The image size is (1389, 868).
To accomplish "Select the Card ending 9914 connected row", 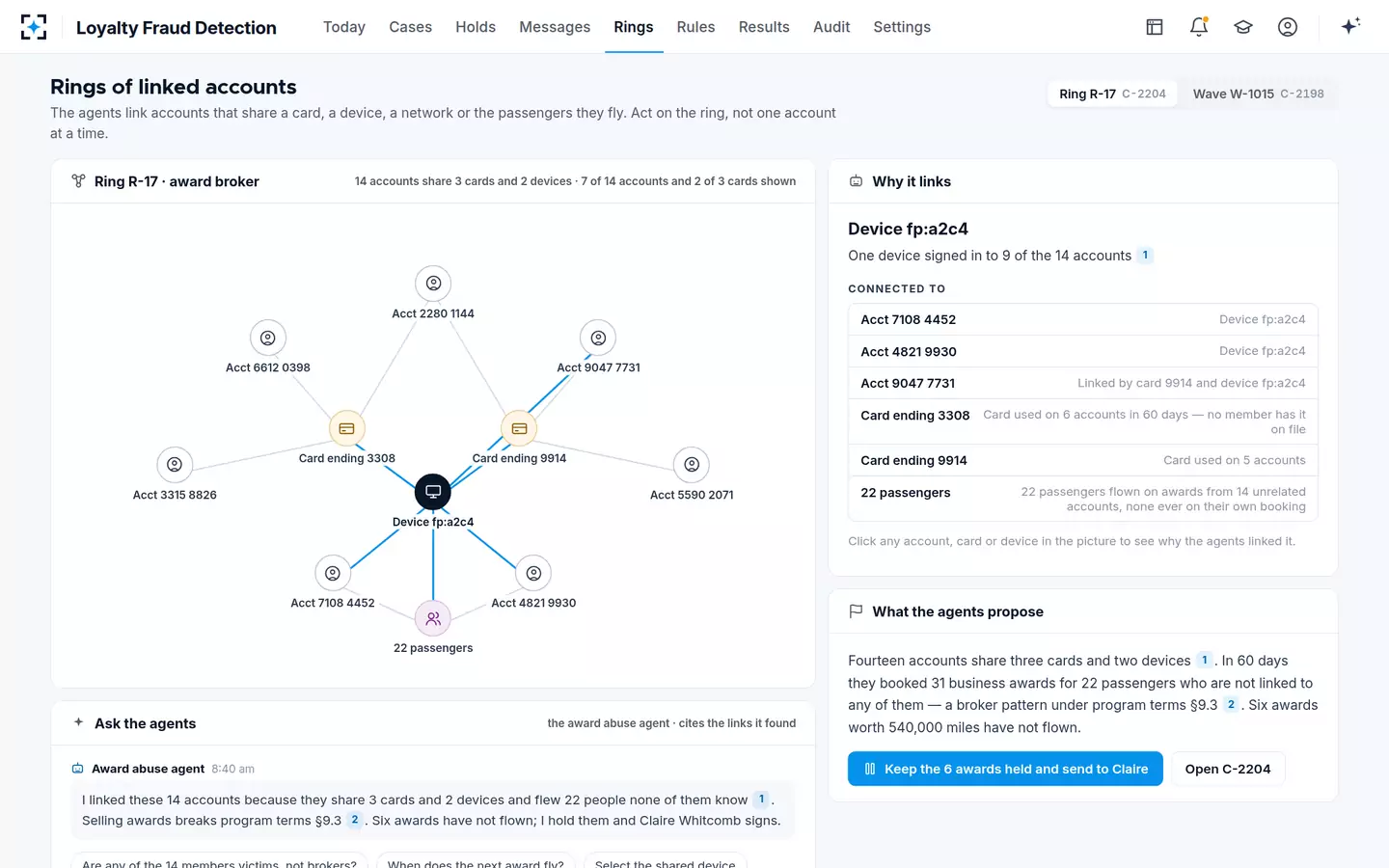I will pyautogui.click(x=1083, y=460).
